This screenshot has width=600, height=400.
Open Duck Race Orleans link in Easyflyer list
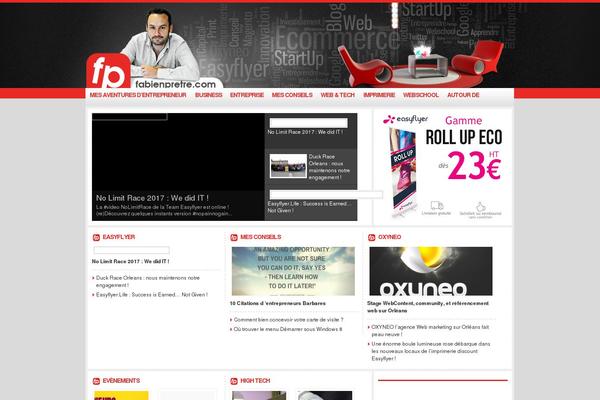[148, 281]
